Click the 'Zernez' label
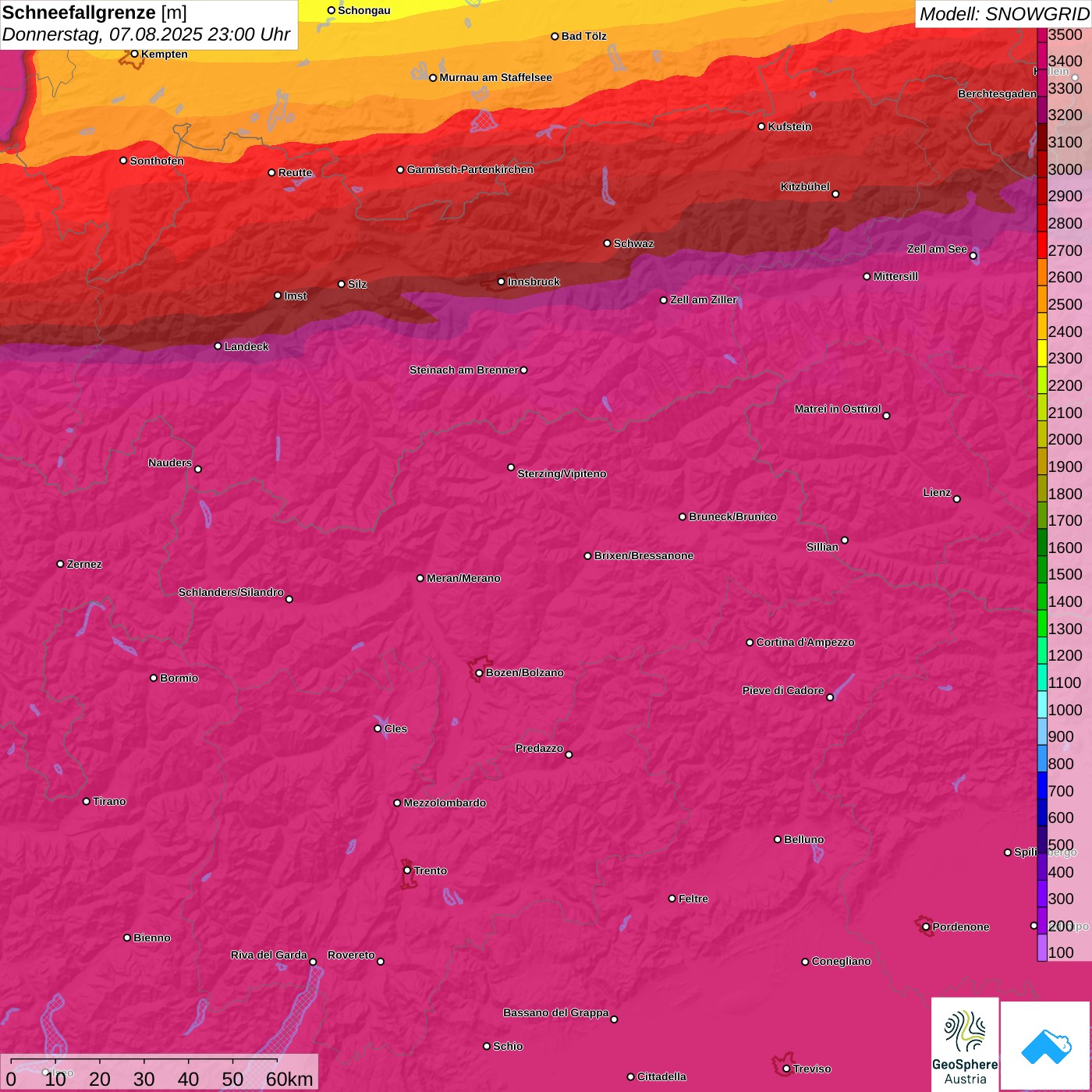Screen dimensions: 1092x1092 click(84, 564)
